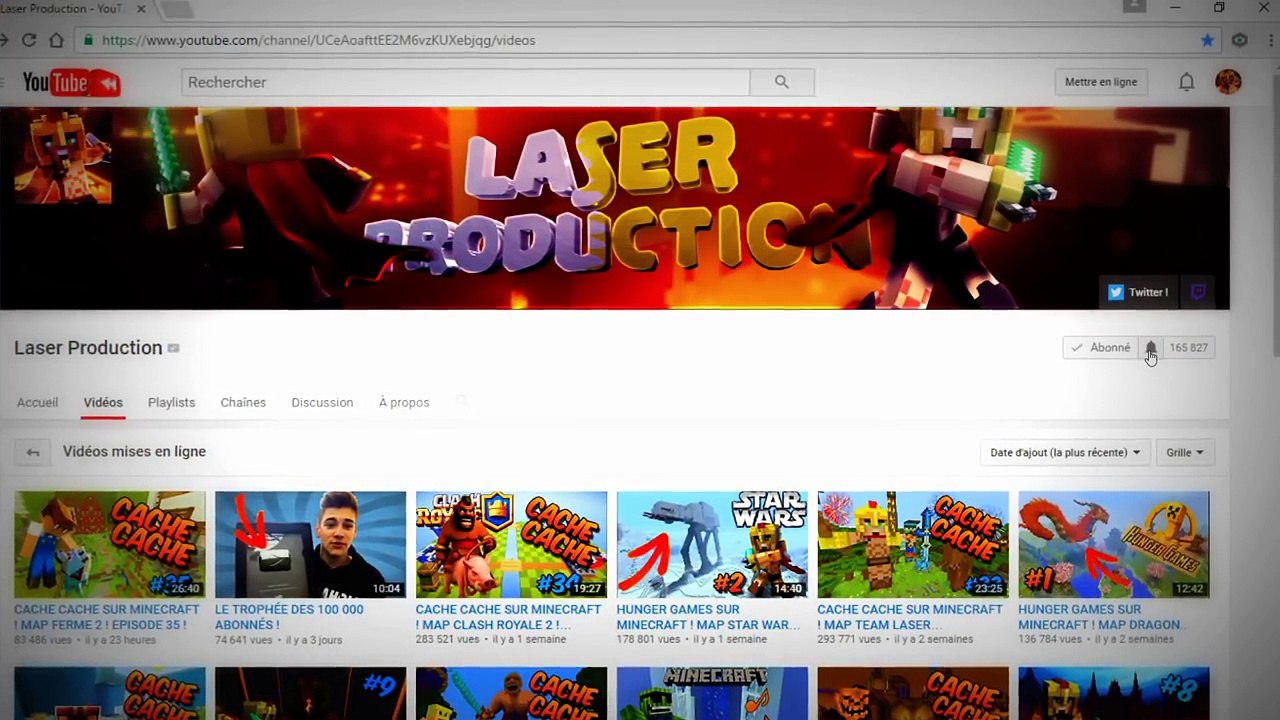Screen dimensions: 1280x720
Task: Open the Discussion tab
Action: [322, 402]
